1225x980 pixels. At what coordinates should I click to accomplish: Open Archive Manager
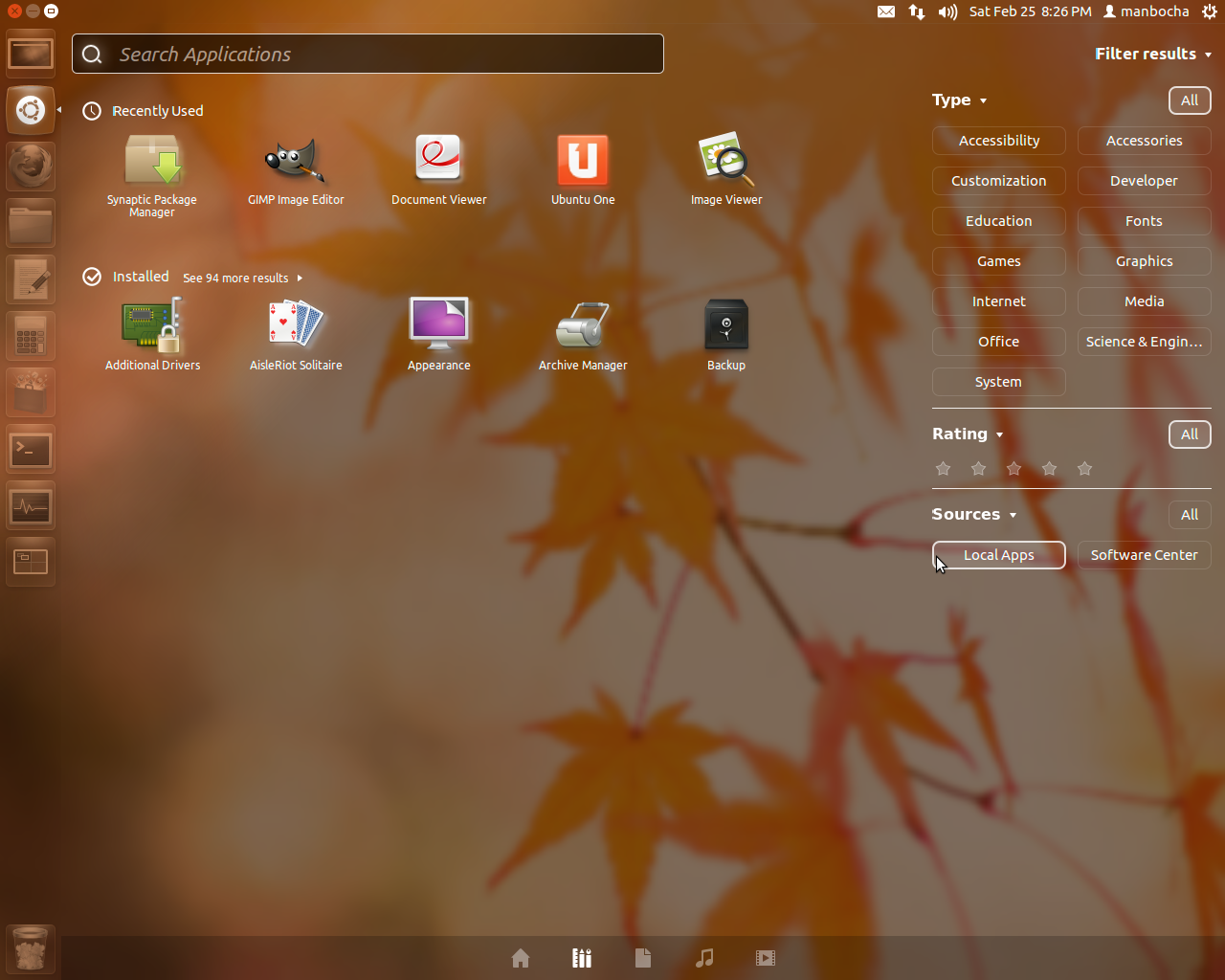pos(583,325)
